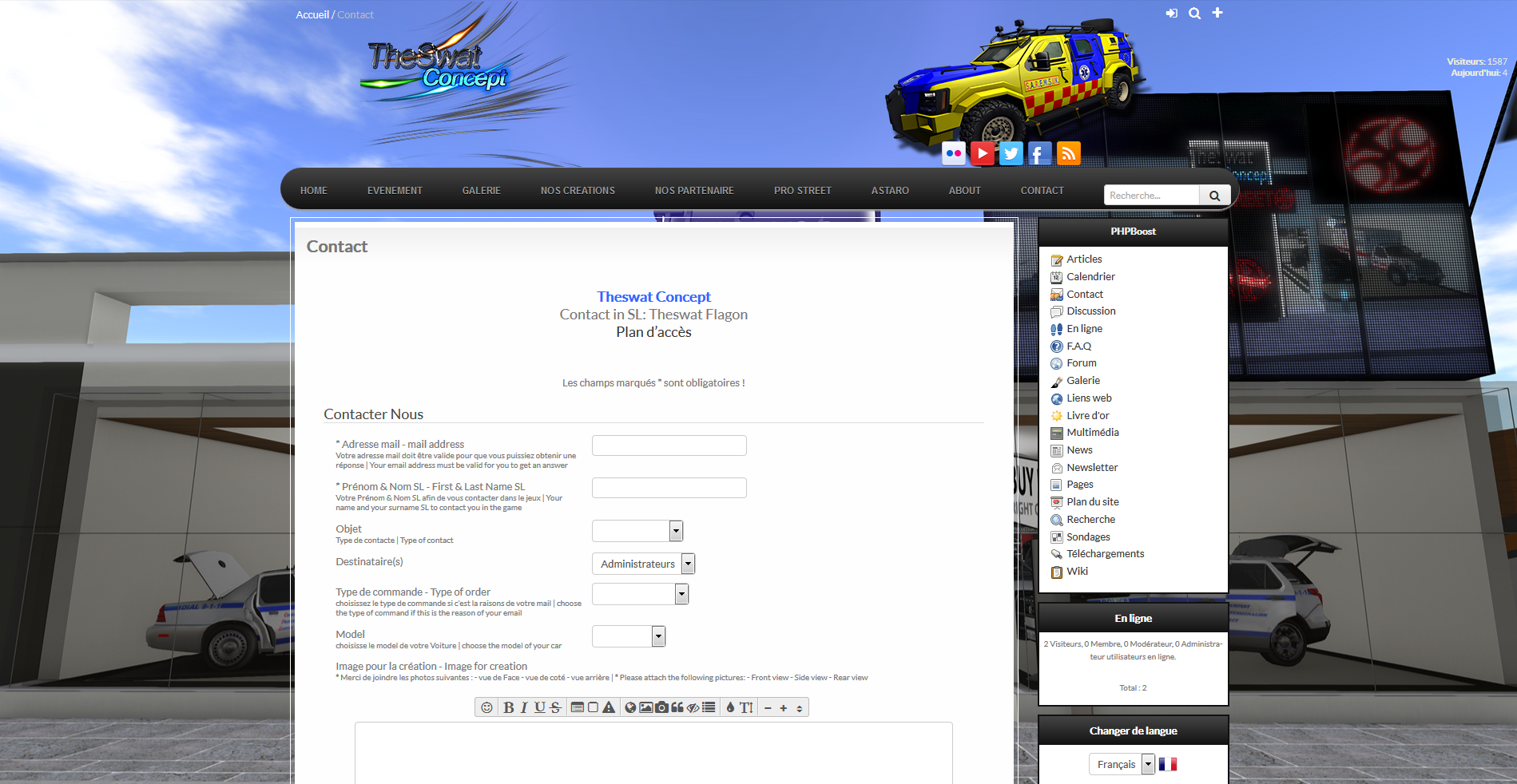
Task: Insert a quote in the editor
Action: point(677,707)
